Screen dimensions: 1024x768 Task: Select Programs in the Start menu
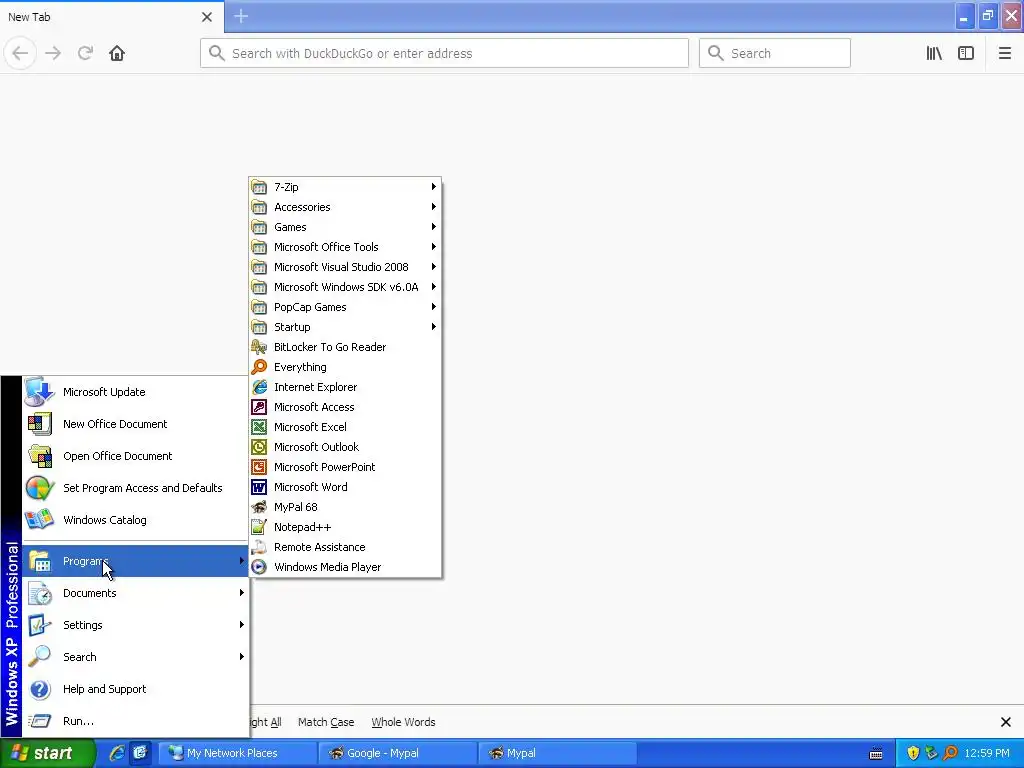135,561
